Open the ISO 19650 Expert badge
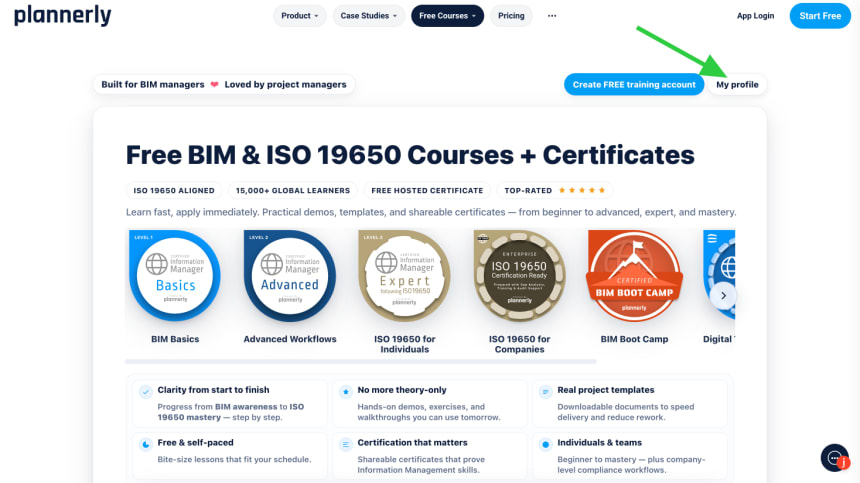Screen dimensions: 860x483 tap(404, 276)
